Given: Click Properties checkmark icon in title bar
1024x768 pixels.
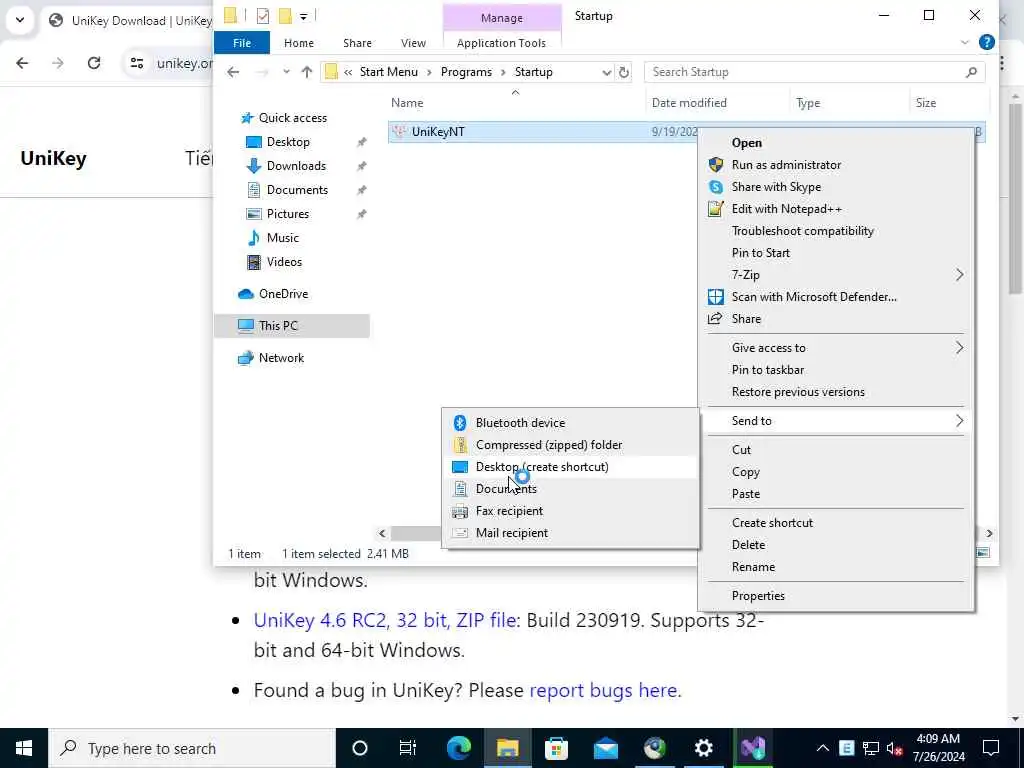Looking at the screenshot, I should [263, 16].
